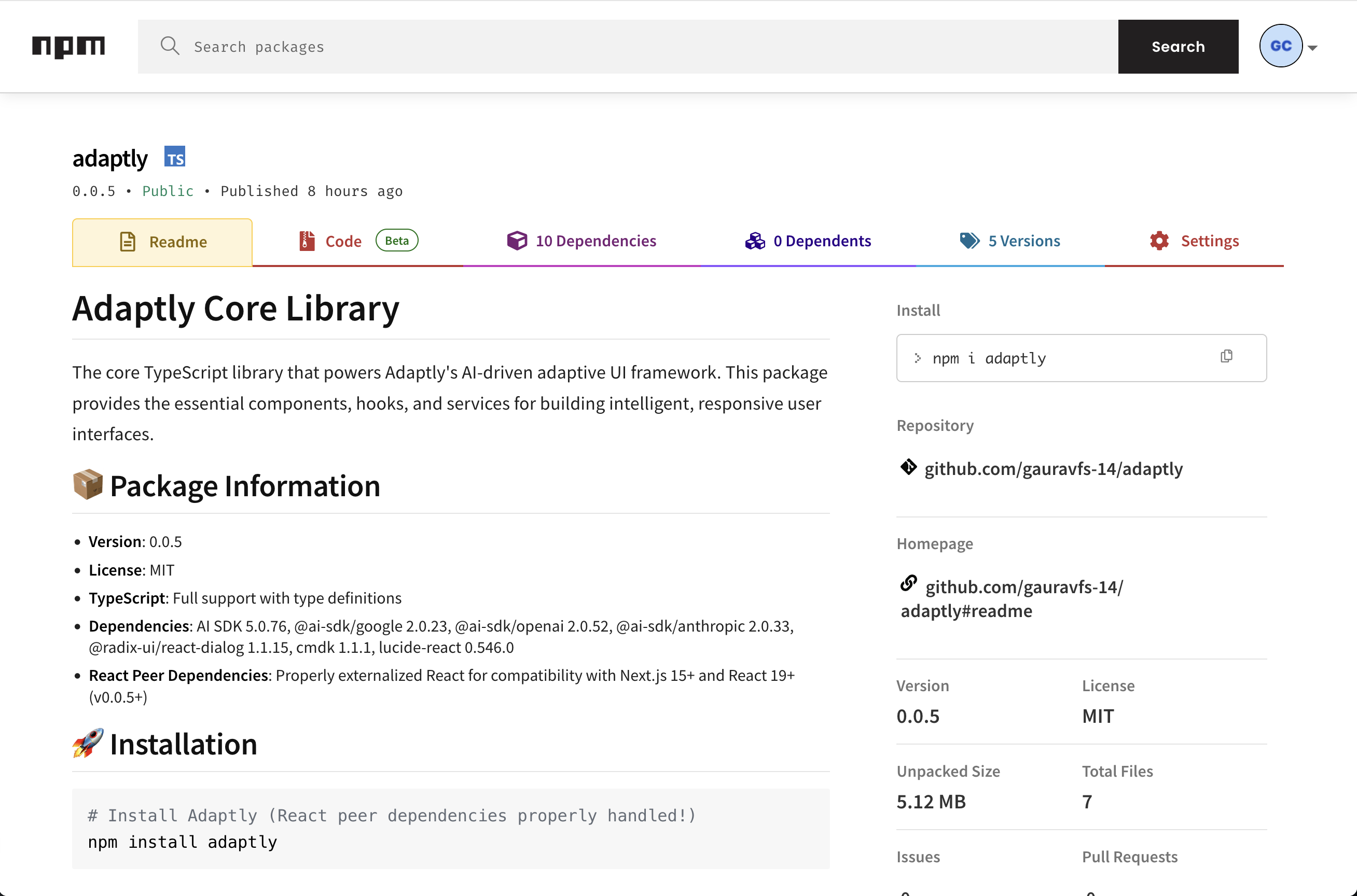This screenshot has width=1357, height=896.
Task: Click the homepage chain link icon
Action: coord(908,583)
